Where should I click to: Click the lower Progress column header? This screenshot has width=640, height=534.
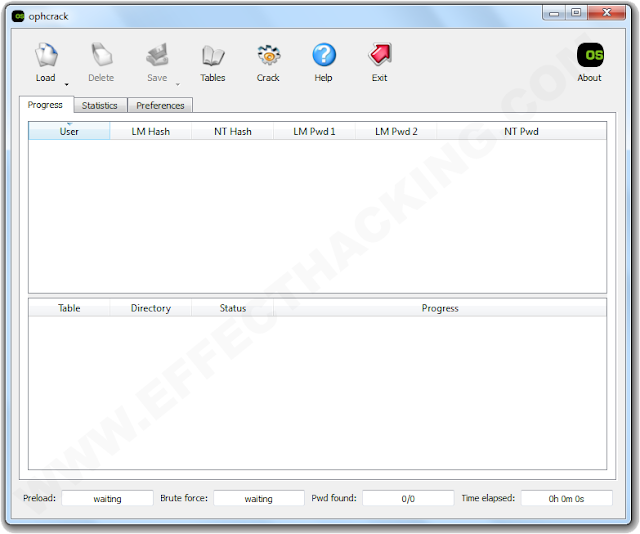coord(440,308)
